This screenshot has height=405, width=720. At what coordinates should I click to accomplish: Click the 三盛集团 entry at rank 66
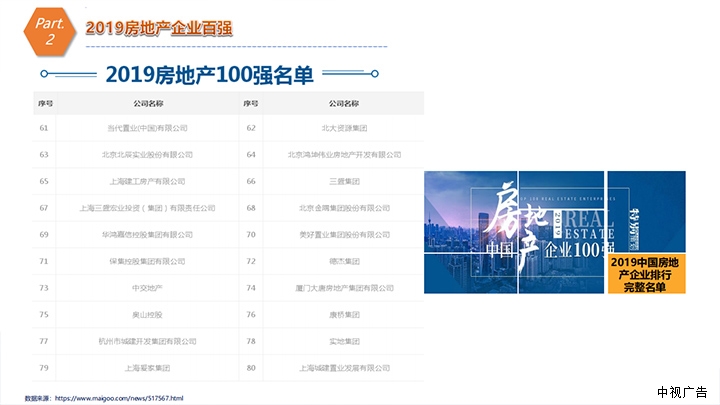tap(344, 181)
